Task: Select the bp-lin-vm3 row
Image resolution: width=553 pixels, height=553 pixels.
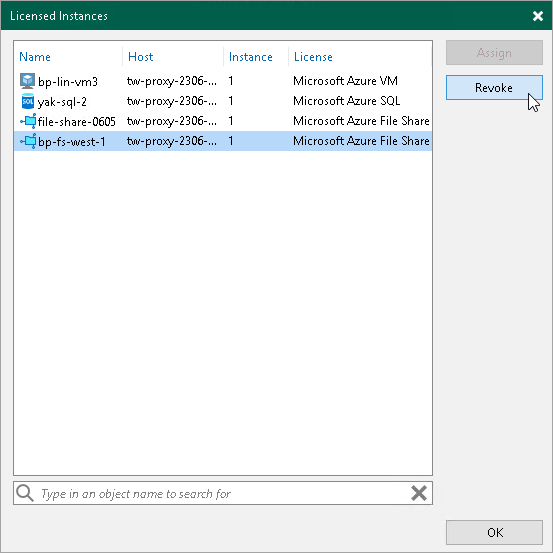Action: click(223, 81)
